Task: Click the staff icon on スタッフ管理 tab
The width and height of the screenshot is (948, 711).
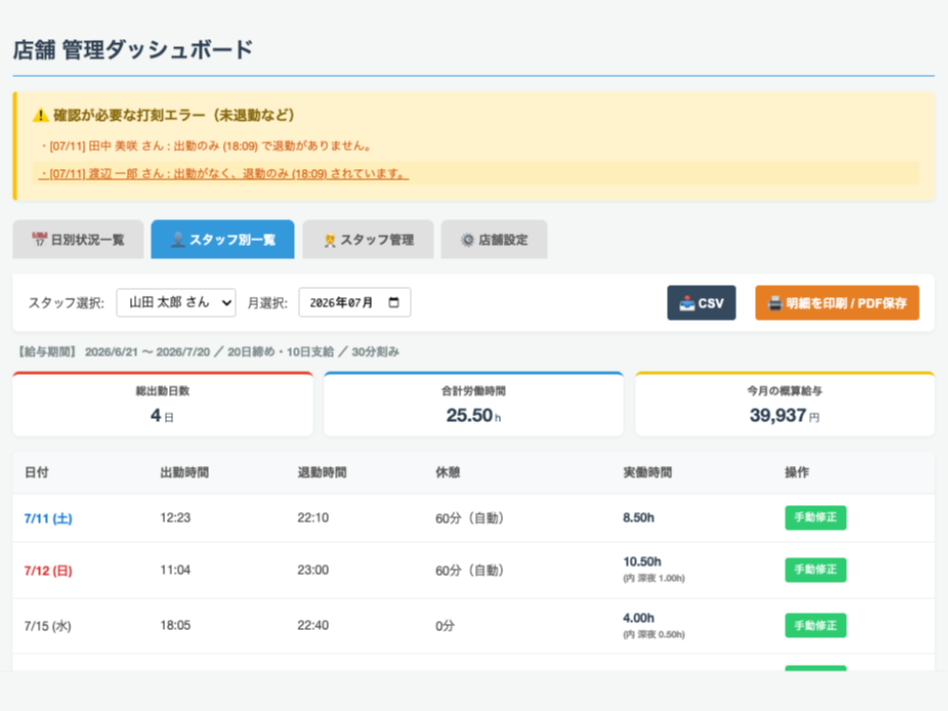Action: pos(330,240)
